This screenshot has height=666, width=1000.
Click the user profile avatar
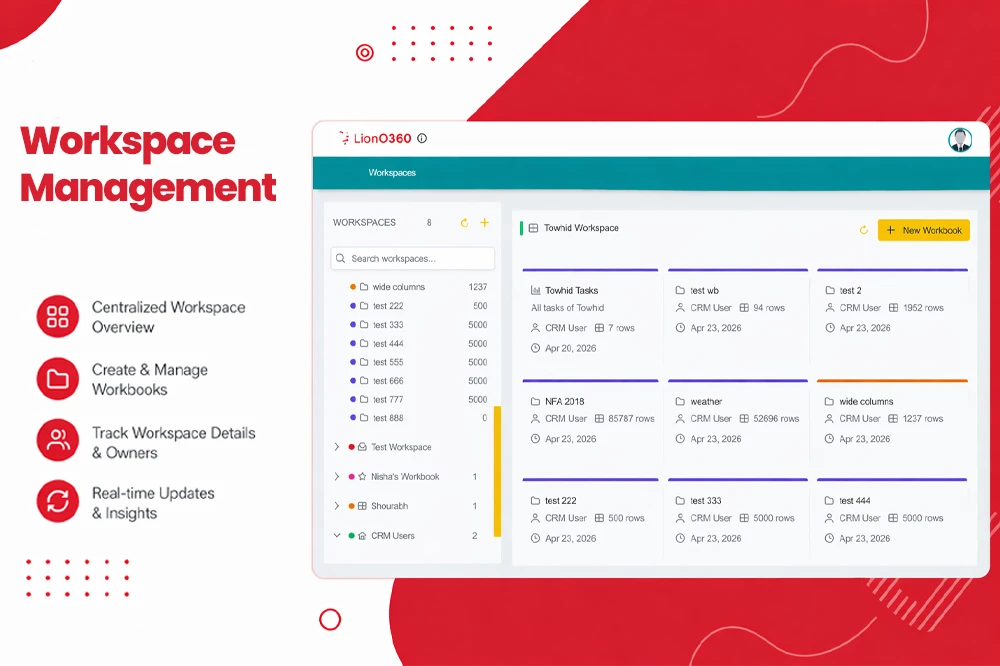(x=960, y=140)
